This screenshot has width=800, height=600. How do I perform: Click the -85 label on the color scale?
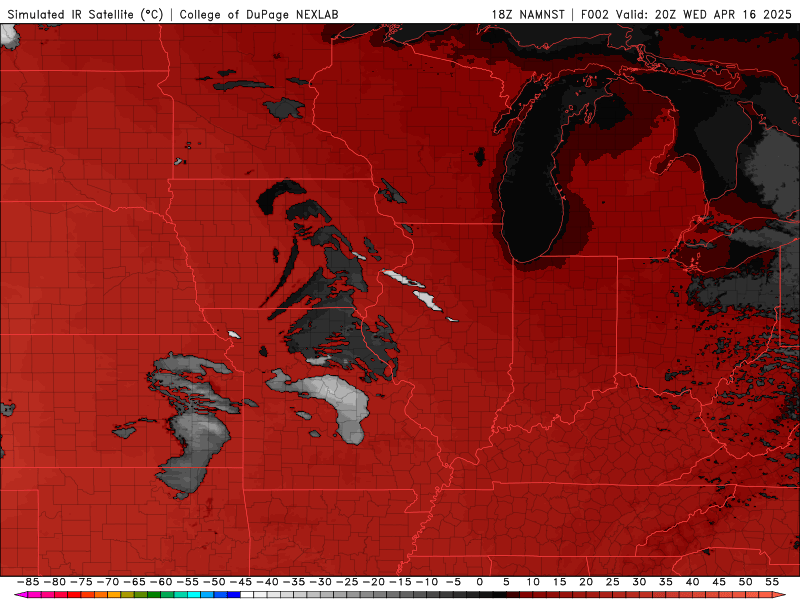[28, 582]
